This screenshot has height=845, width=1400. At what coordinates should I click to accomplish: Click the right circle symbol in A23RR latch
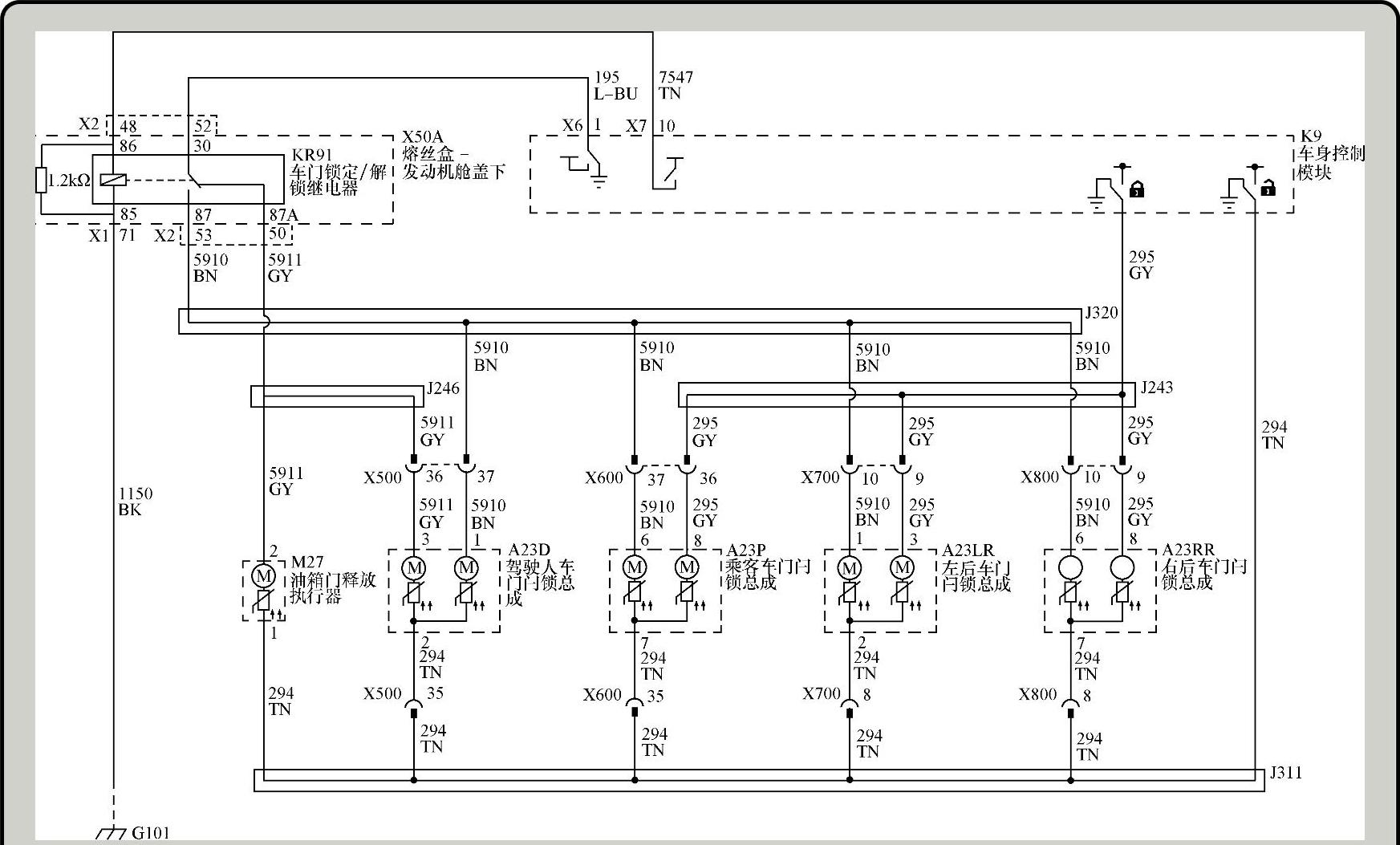1122,568
